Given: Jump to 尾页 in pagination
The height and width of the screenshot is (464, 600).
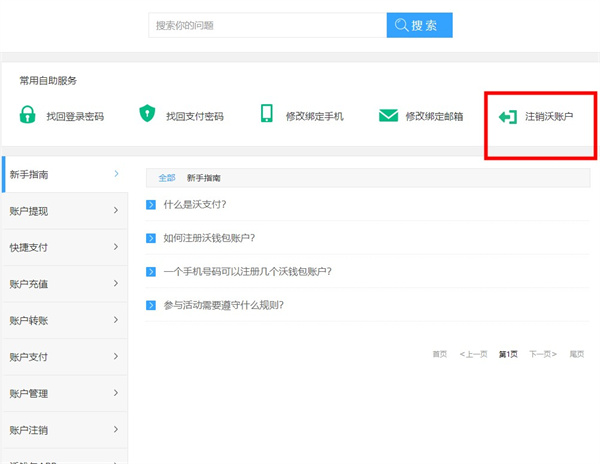Looking at the screenshot, I should click(x=576, y=354).
